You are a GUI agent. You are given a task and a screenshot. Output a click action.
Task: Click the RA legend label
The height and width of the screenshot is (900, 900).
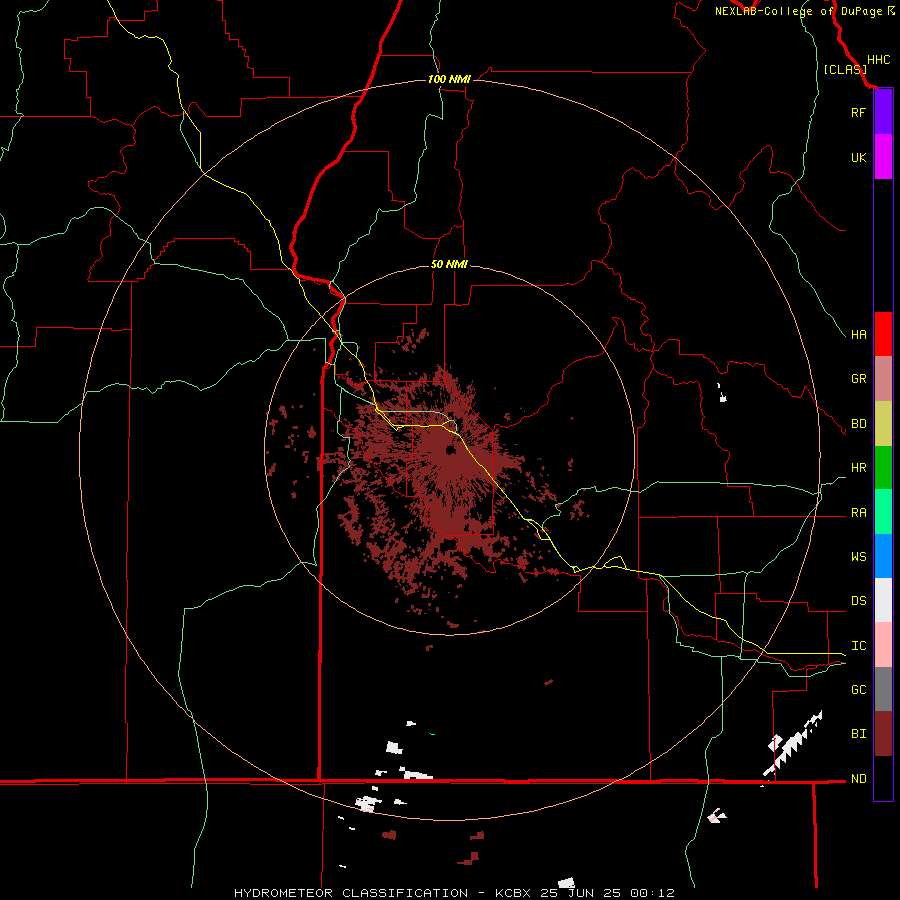(858, 513)
